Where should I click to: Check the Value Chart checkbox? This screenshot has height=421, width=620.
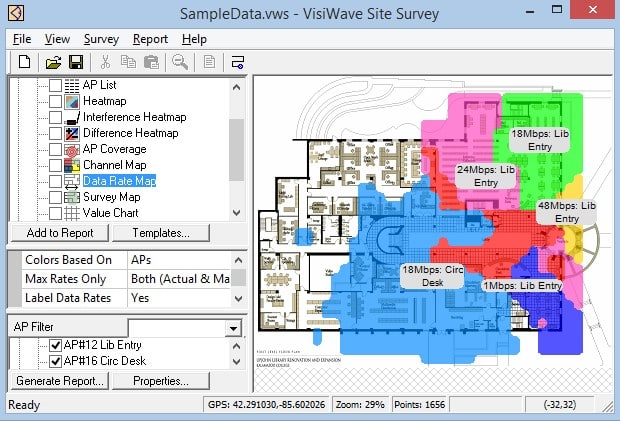(x=55, y=213)
